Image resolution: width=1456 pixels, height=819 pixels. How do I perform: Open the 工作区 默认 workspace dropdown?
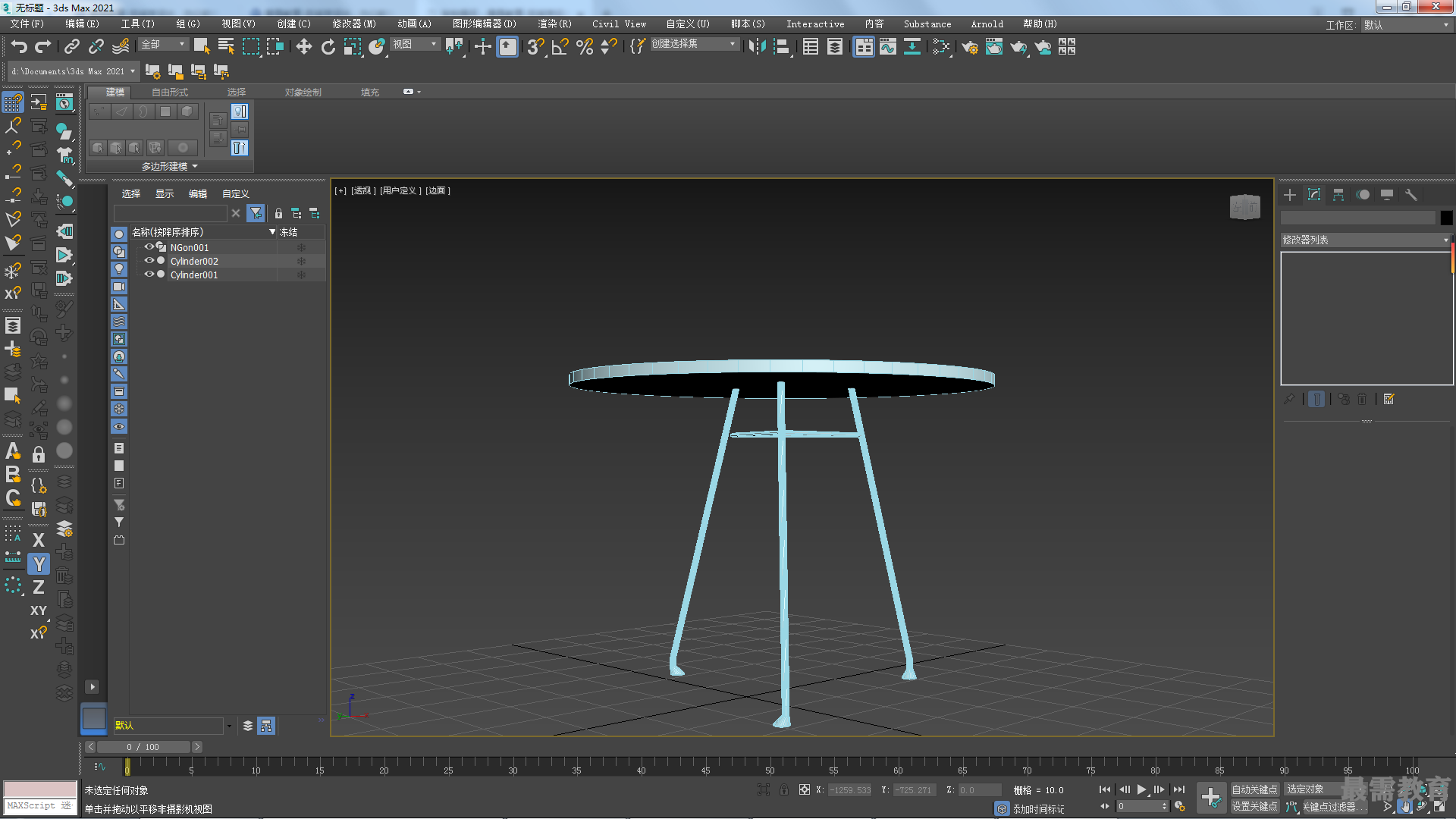pos(1406,25)
